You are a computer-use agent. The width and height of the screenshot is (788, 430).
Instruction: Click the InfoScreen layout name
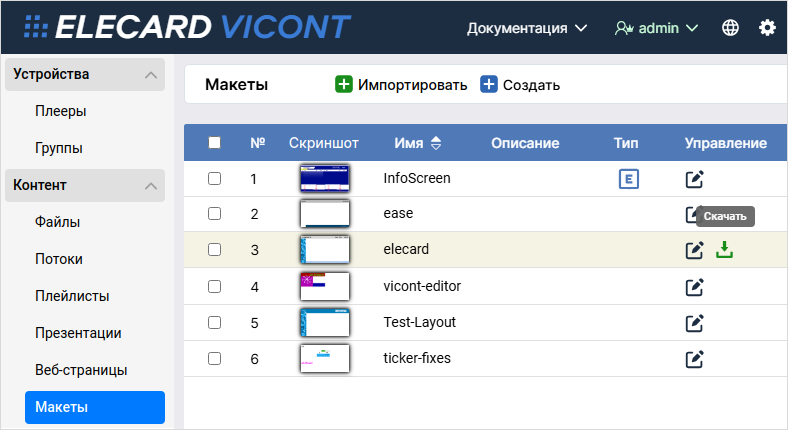[x=417, y=178]
